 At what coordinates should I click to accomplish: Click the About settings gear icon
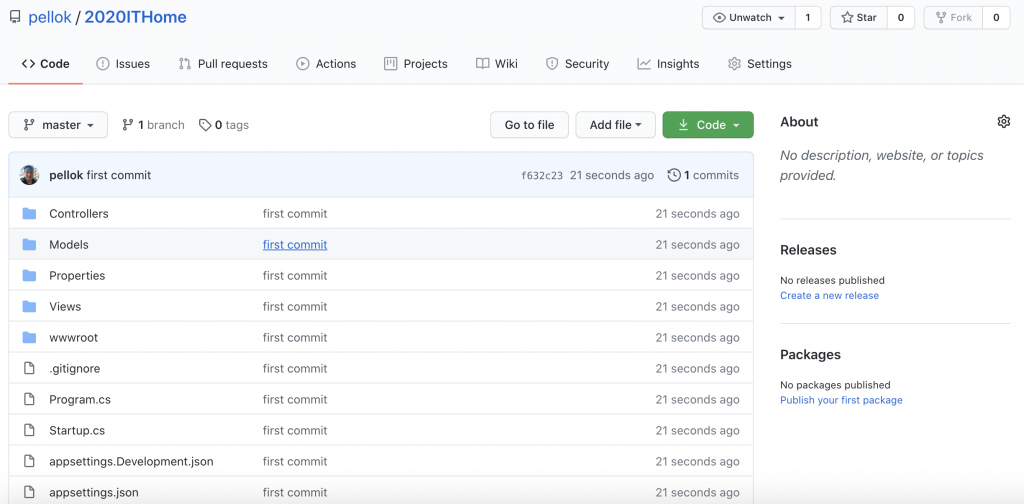1003,122
